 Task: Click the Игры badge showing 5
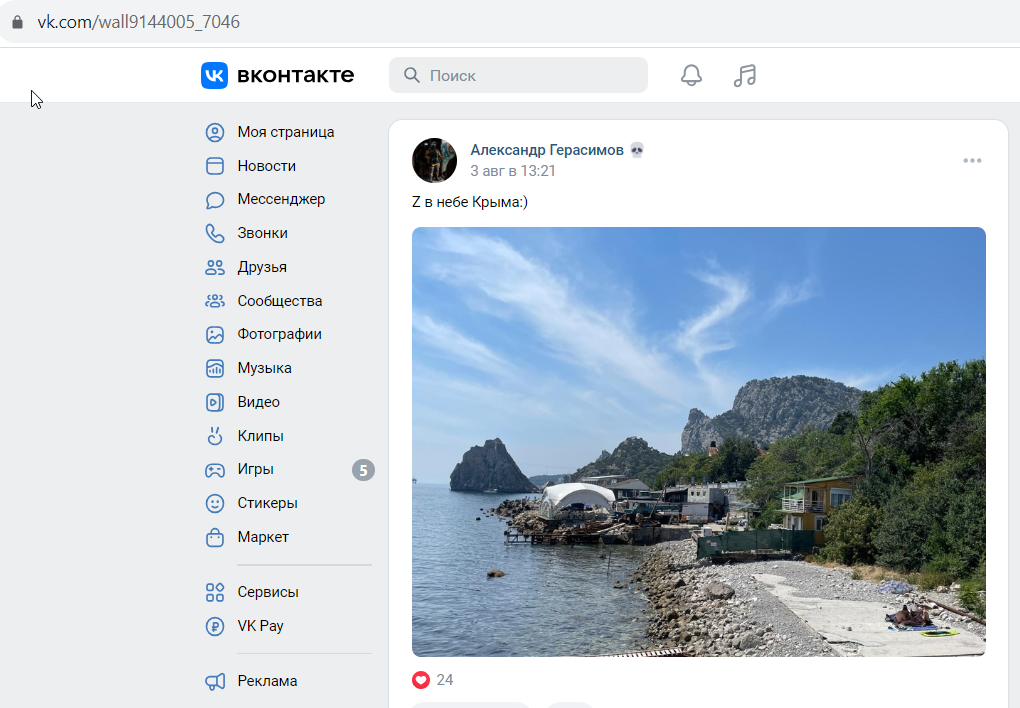click(364, 470)
